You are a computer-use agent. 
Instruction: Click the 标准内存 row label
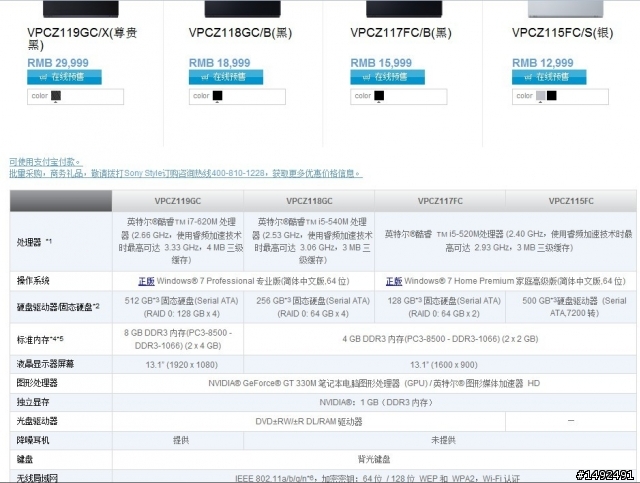[40, 339]
